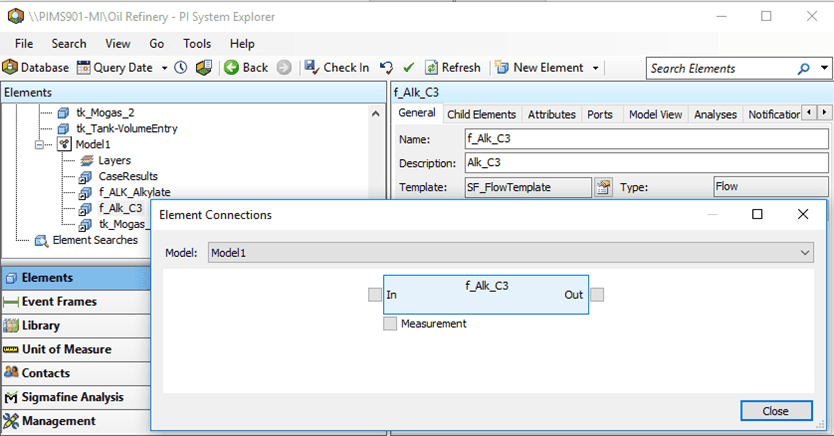Open the View menu
Screen dimensions: 834x436
tap(118, 44)
